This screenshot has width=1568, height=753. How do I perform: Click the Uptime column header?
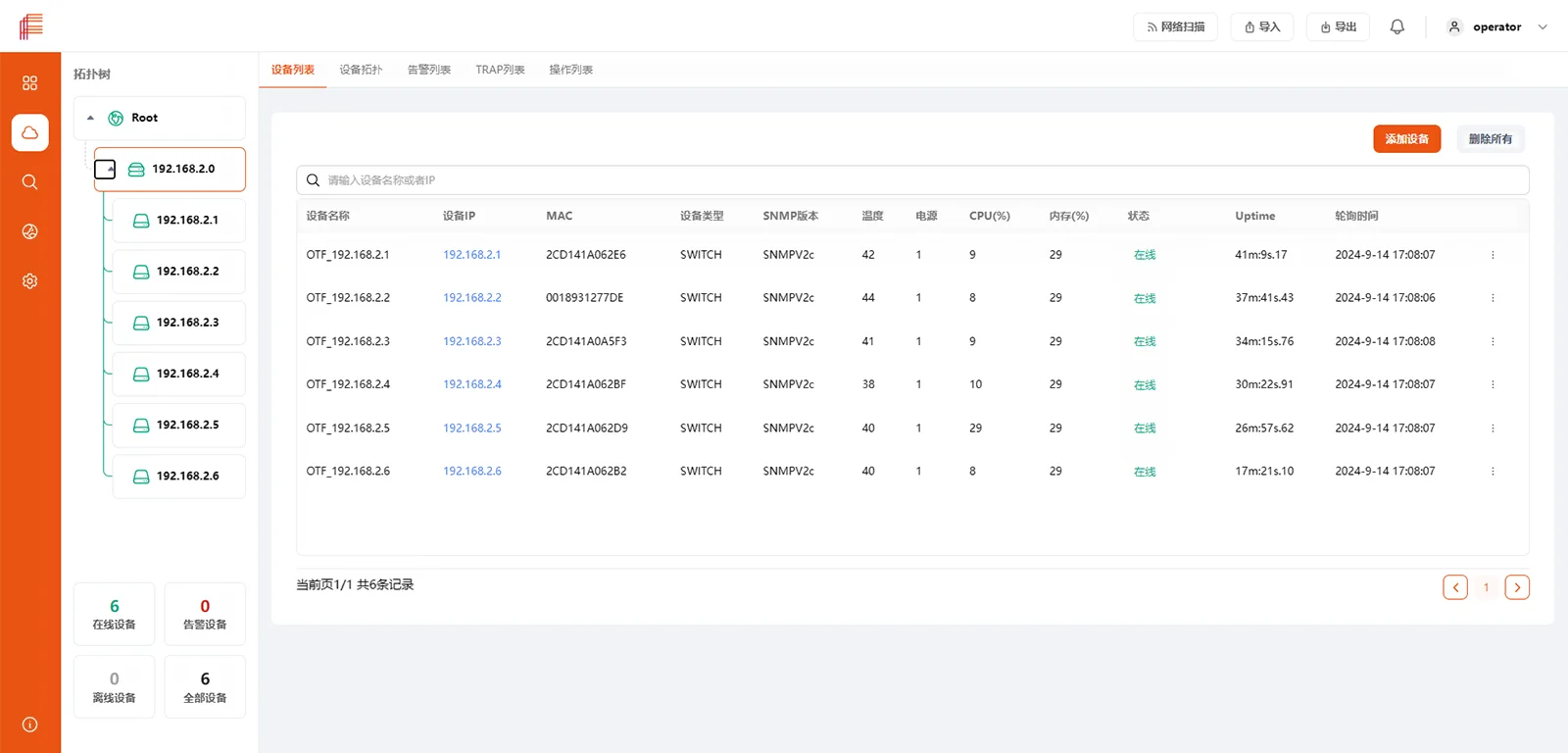[1254, 216]
